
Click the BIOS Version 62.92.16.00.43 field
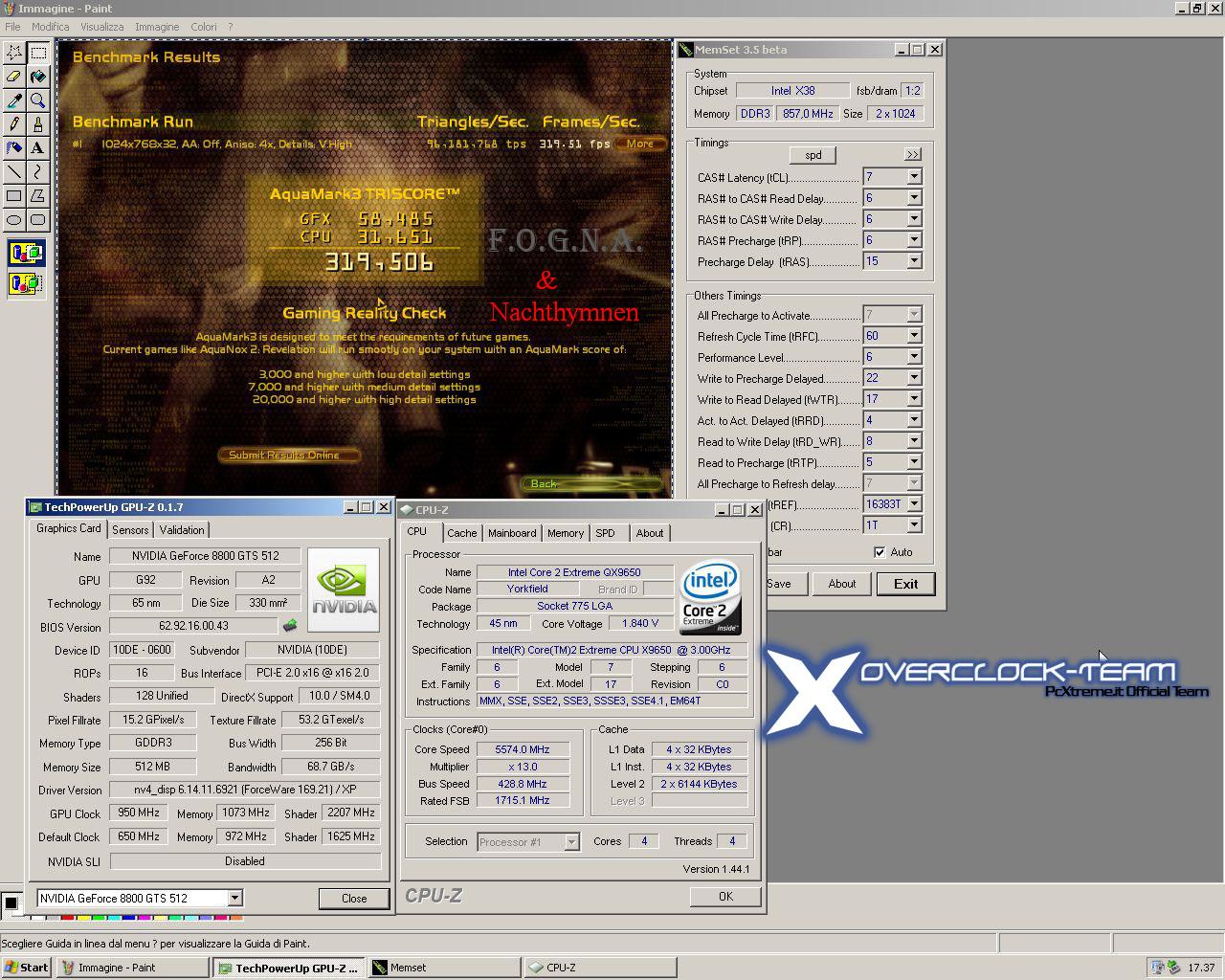(x=193, y=626)
